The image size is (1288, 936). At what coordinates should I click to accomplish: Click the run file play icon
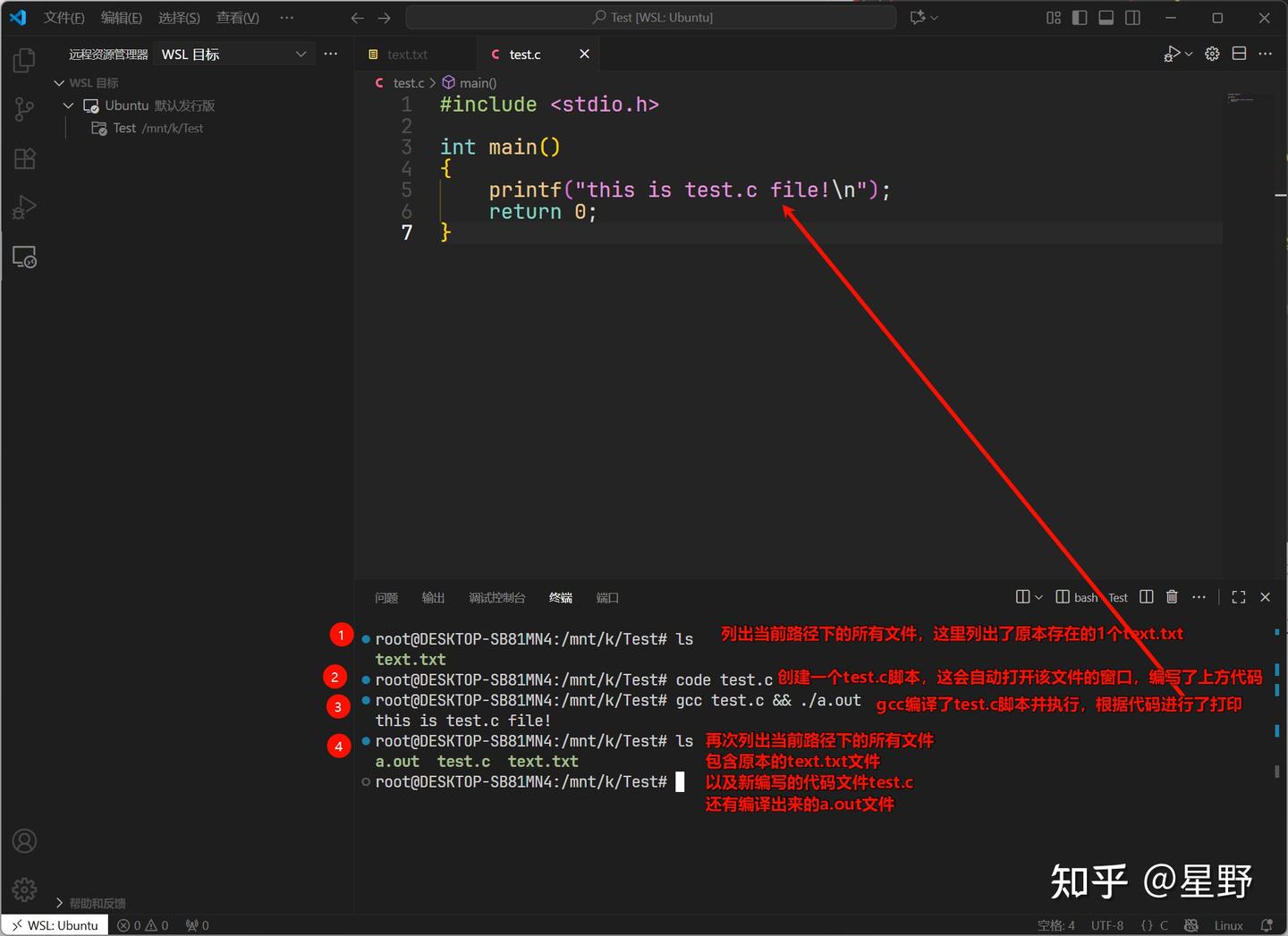[x=1172, y=54]
